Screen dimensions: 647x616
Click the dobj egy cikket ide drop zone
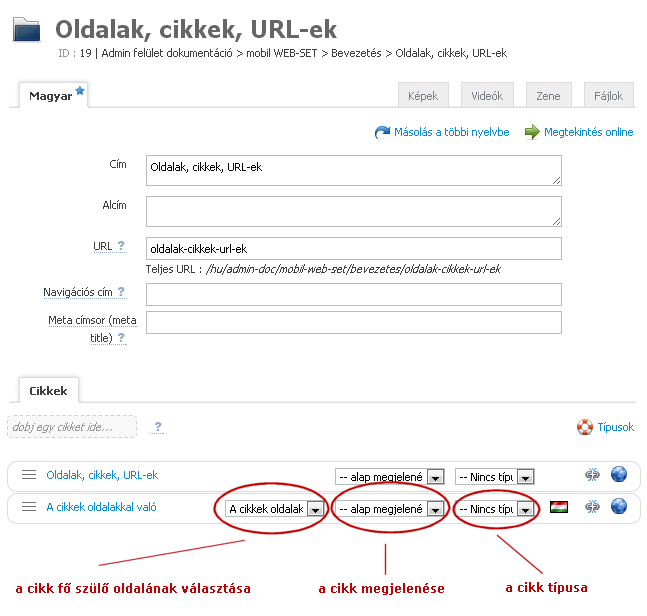click(x=72, y=427)
